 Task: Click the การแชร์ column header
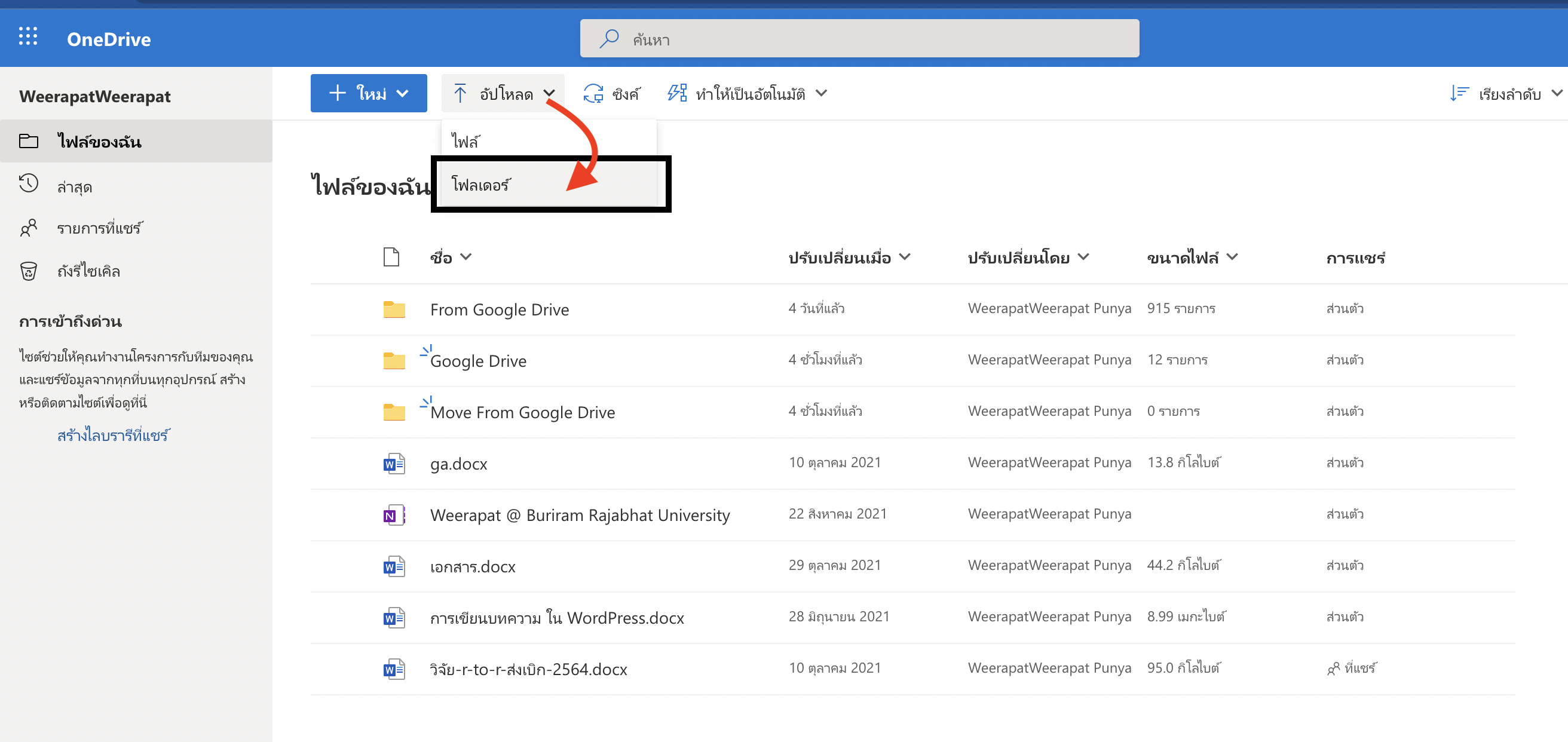click(1356, 257)
